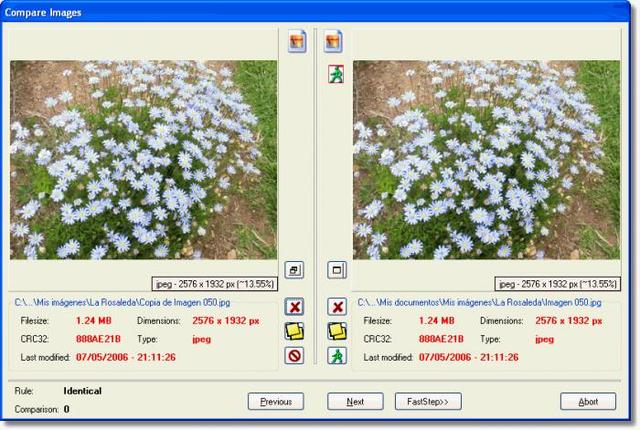Abort the image comparison
Screen dimensions: 640x430
click(x=588, y=401)
